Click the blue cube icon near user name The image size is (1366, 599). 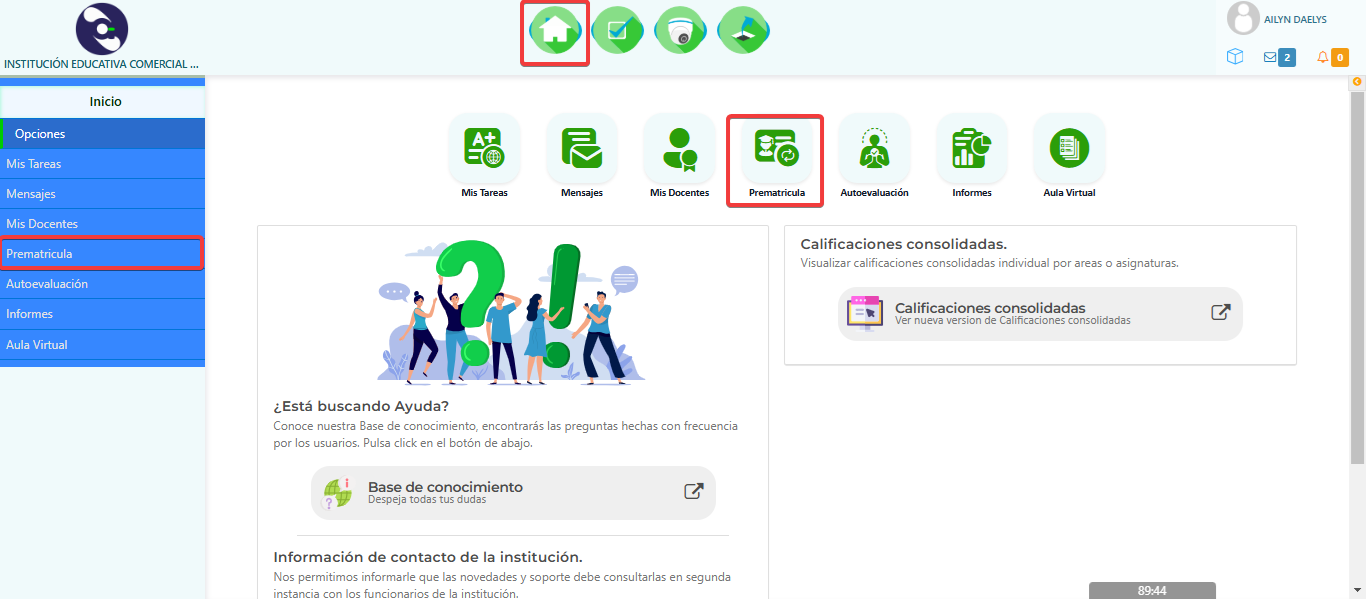(1235, 57)
